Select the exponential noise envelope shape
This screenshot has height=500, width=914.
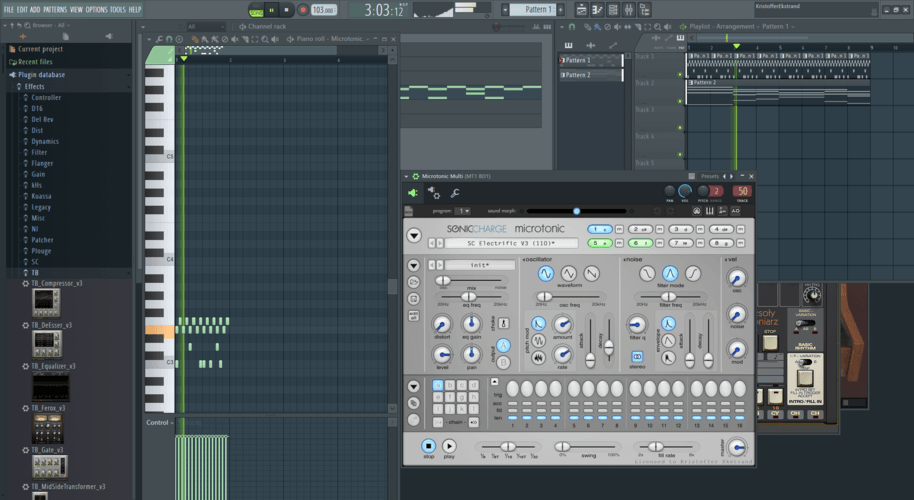pos(669,323)
